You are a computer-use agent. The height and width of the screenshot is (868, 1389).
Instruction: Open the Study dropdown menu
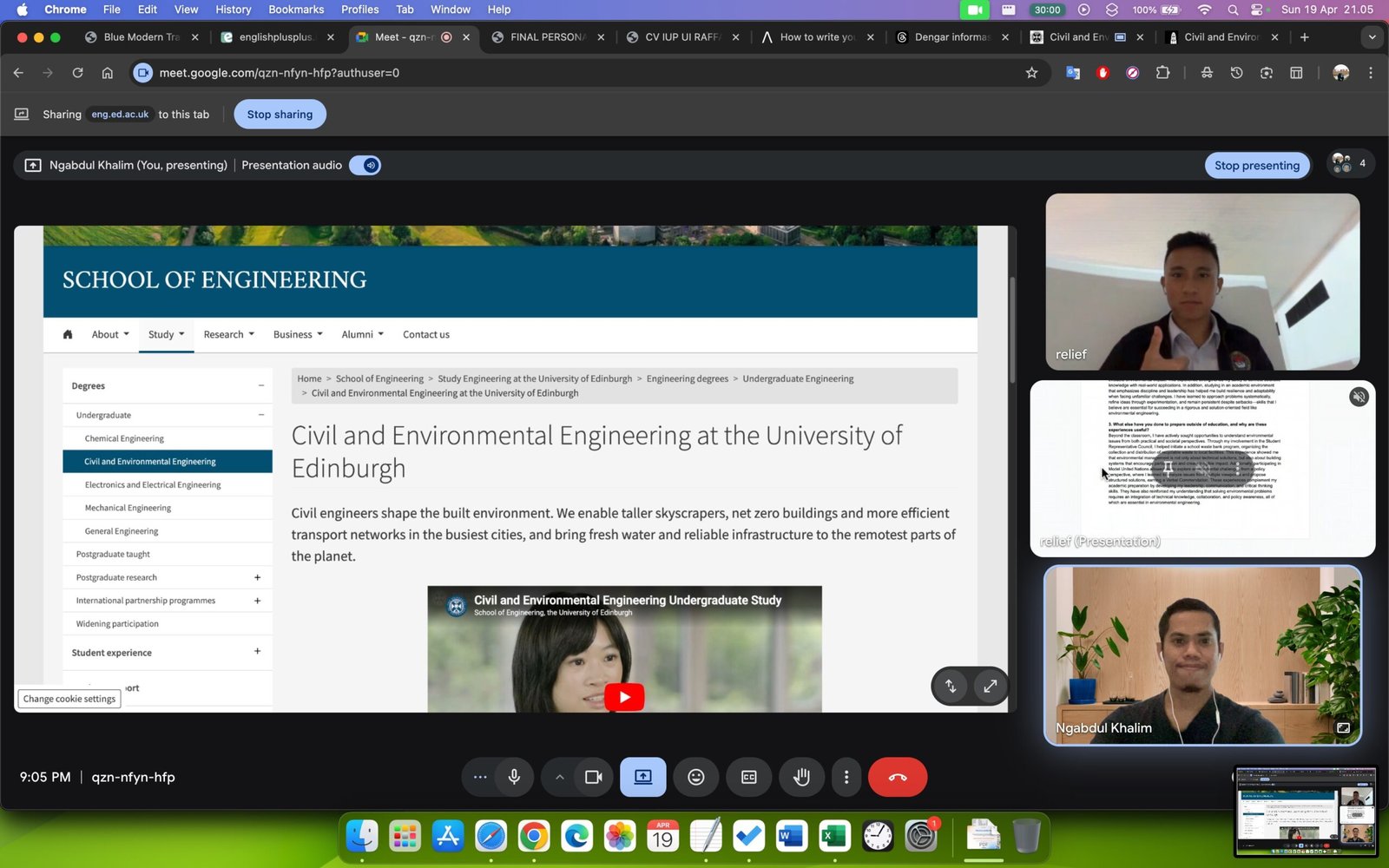[166, 334]
